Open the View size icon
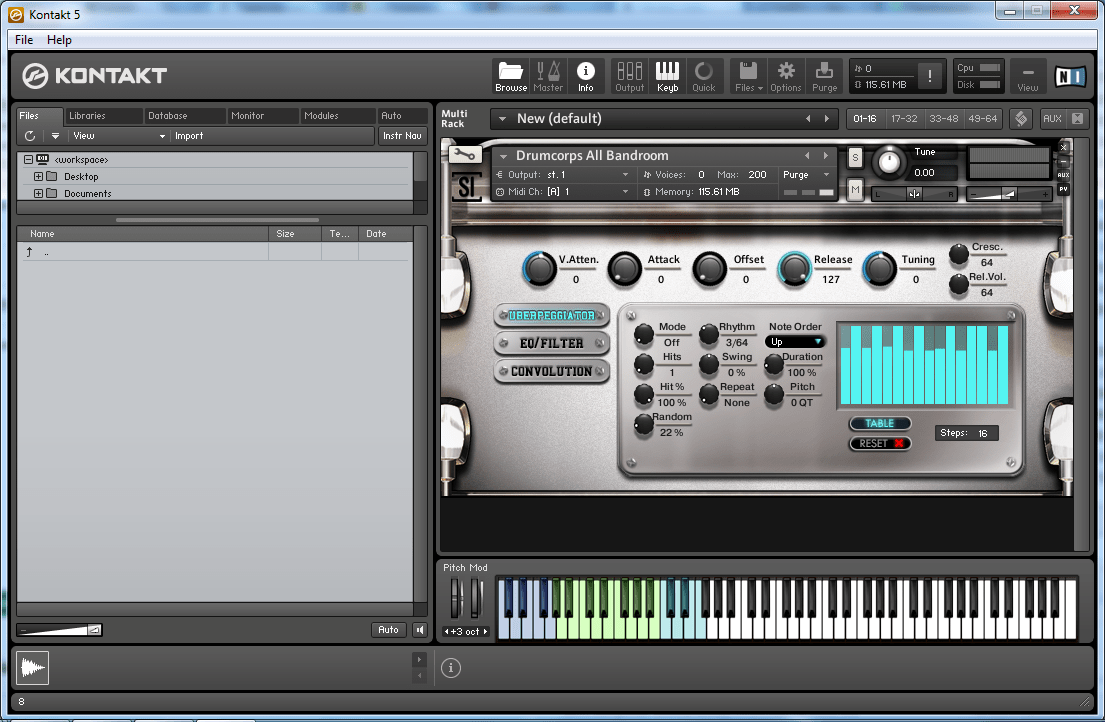 coord(1027,77)
